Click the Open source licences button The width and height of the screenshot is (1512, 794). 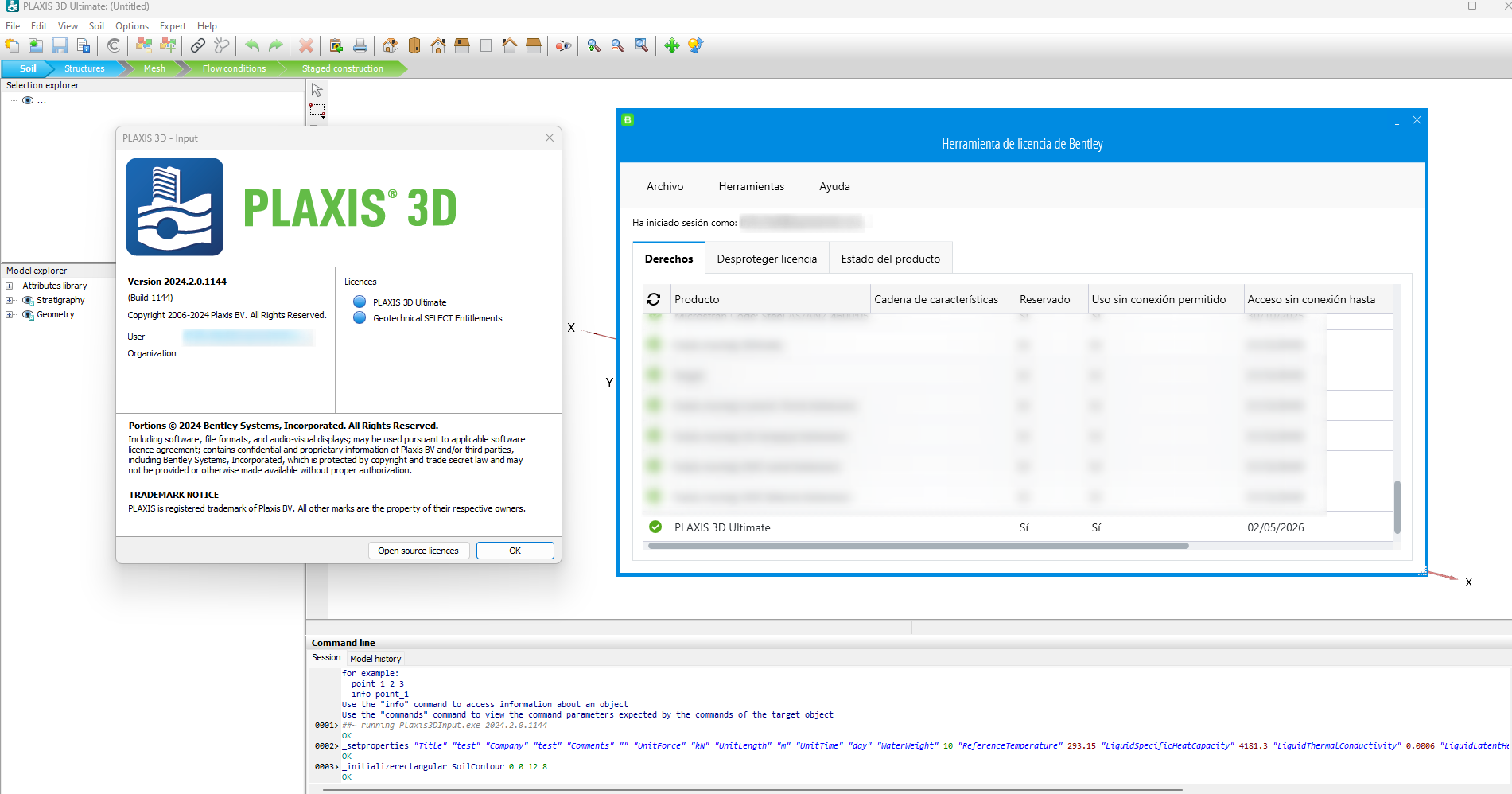point(418,551)
